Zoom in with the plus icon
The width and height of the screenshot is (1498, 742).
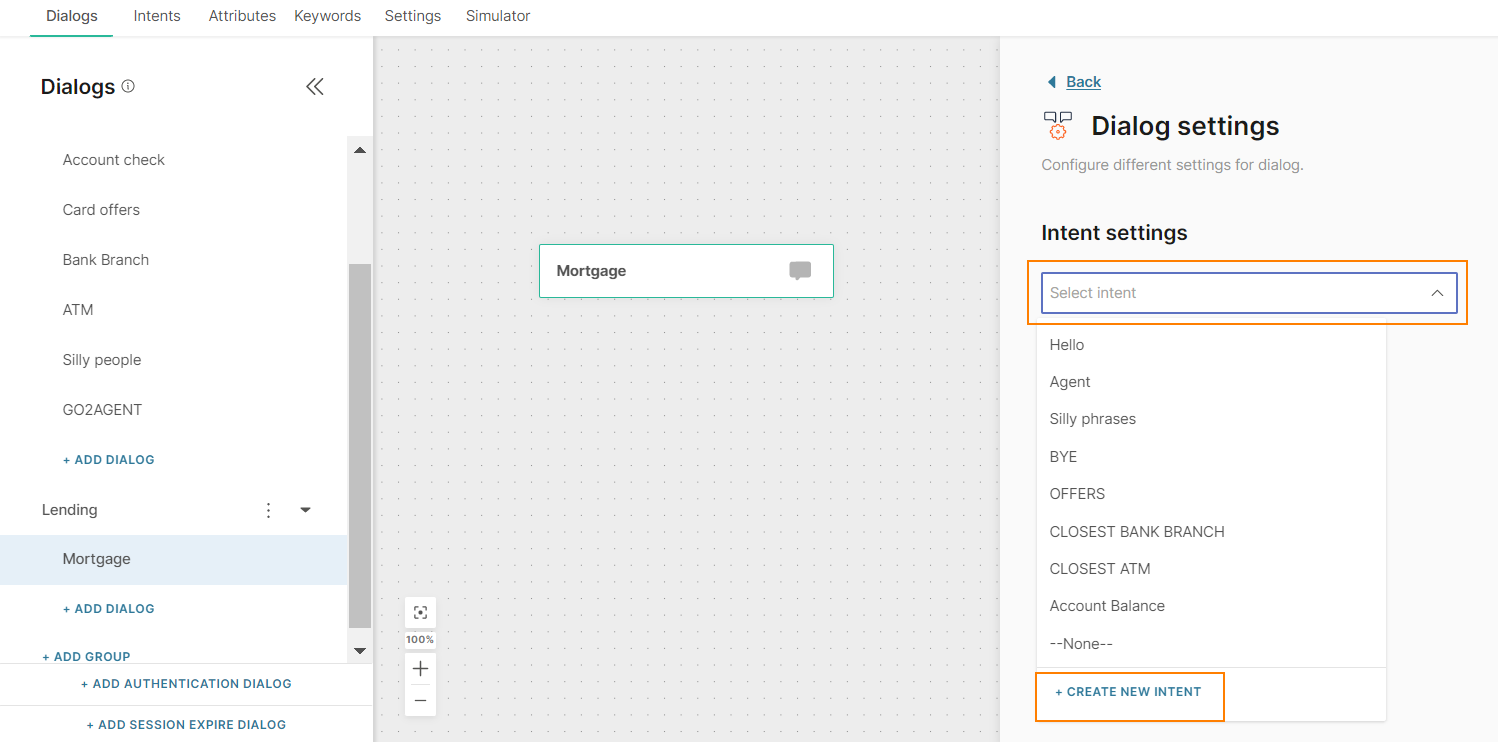(420, 669)
